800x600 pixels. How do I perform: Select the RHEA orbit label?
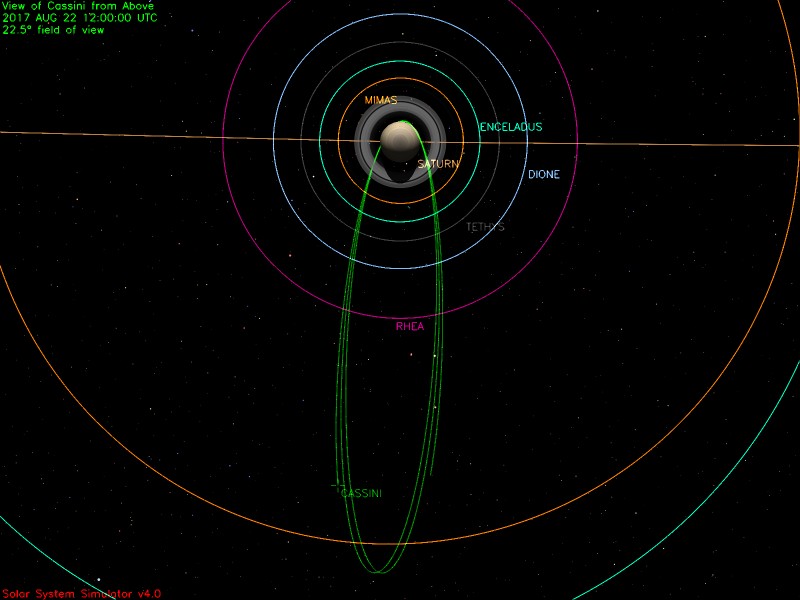(410, 327)
